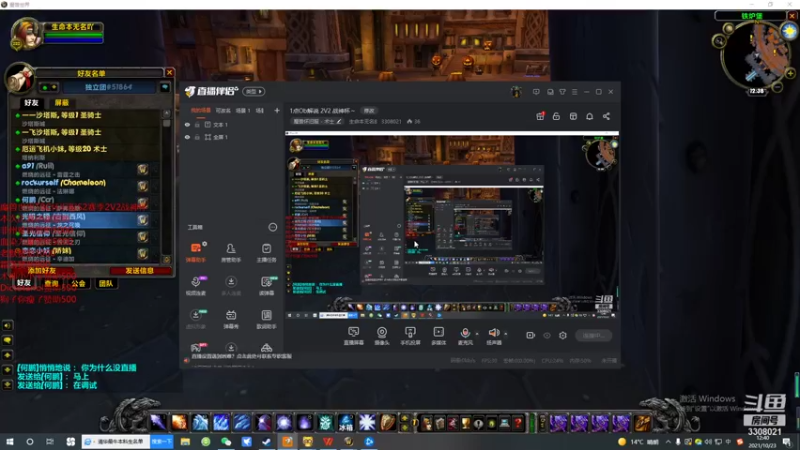Image resolution: width=800 pixels, height=450 pixels.
Task: Open the 房管助手 room manager tool
Action: pos(231,252)
